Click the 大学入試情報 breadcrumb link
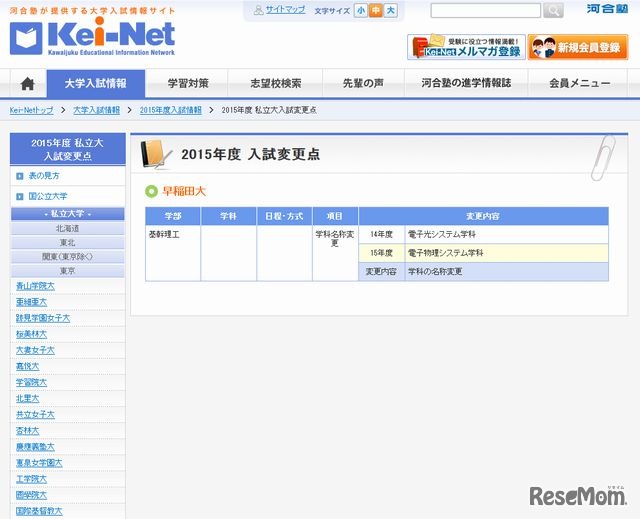Screen dimensions: 640x519 coord(97,110)
